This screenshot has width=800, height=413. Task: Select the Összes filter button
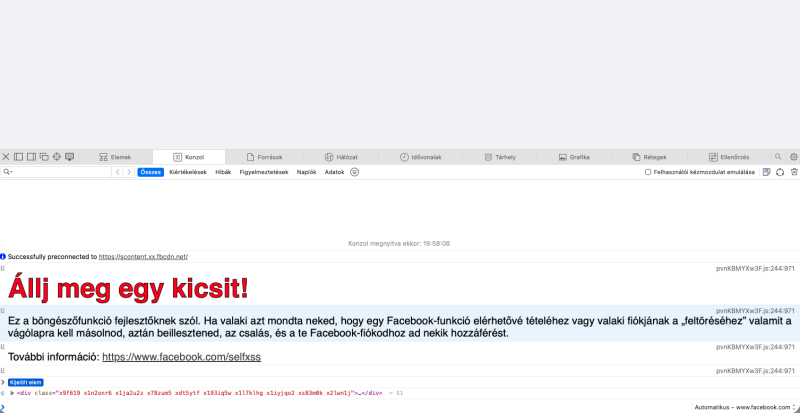click(151, 172)
